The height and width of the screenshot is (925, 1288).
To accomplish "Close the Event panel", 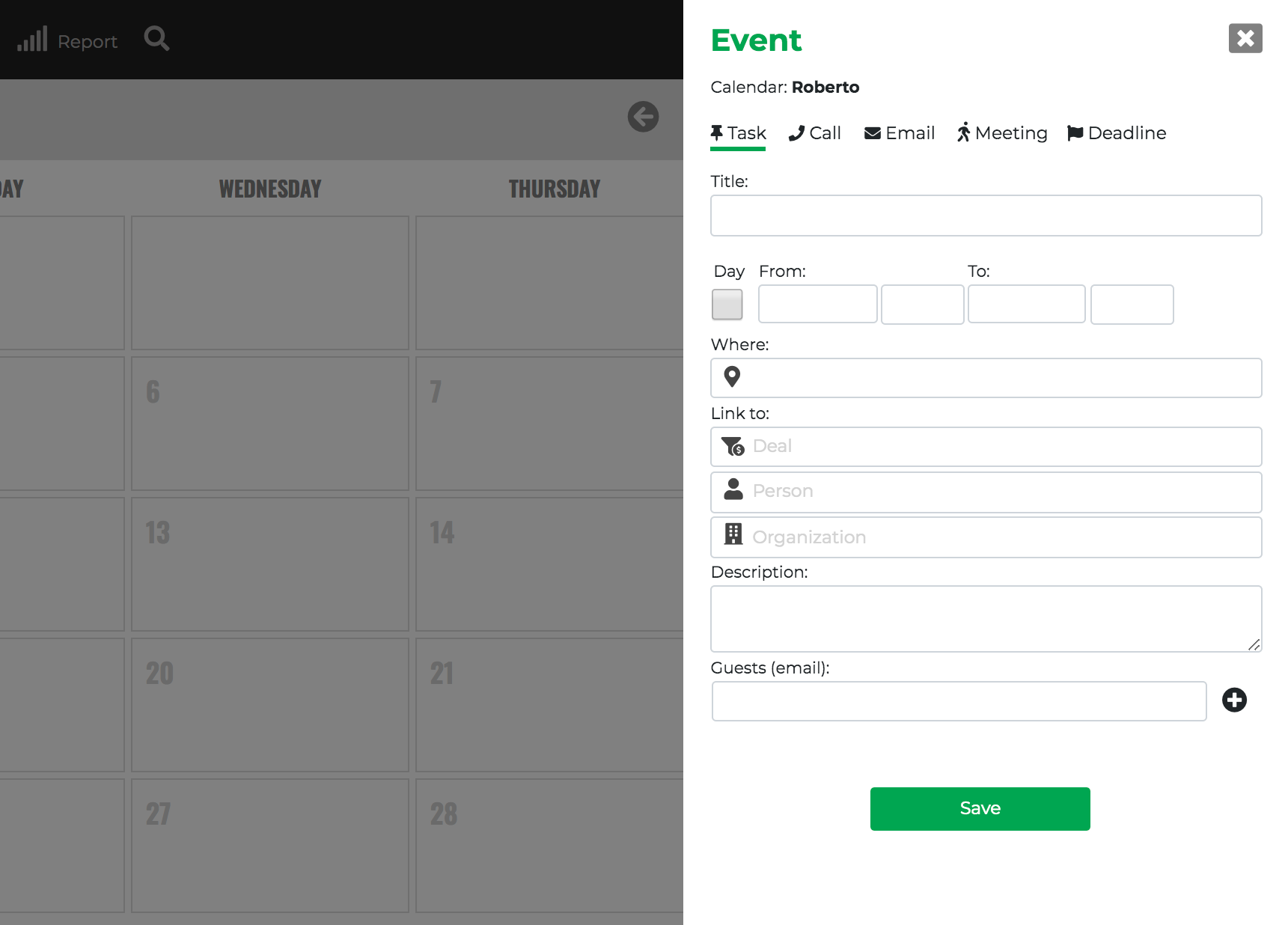I will click(1245, 38).
